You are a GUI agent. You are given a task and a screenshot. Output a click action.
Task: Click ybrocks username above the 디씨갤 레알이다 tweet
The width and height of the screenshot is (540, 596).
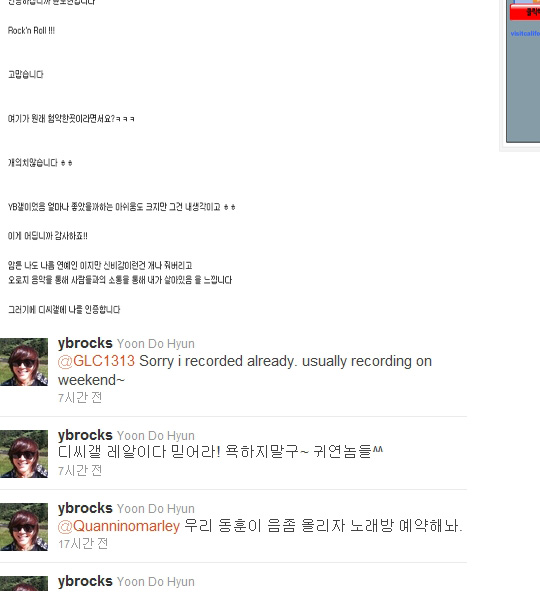pyautogui.click(x=85, y=435)
